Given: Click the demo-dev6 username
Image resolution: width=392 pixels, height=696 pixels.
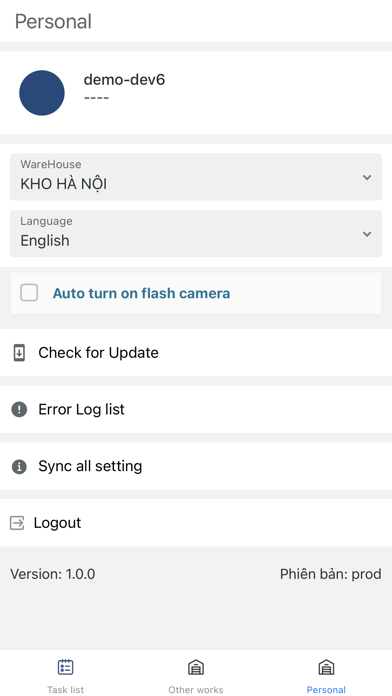Looking at the screenshot, I should [124, 80].
